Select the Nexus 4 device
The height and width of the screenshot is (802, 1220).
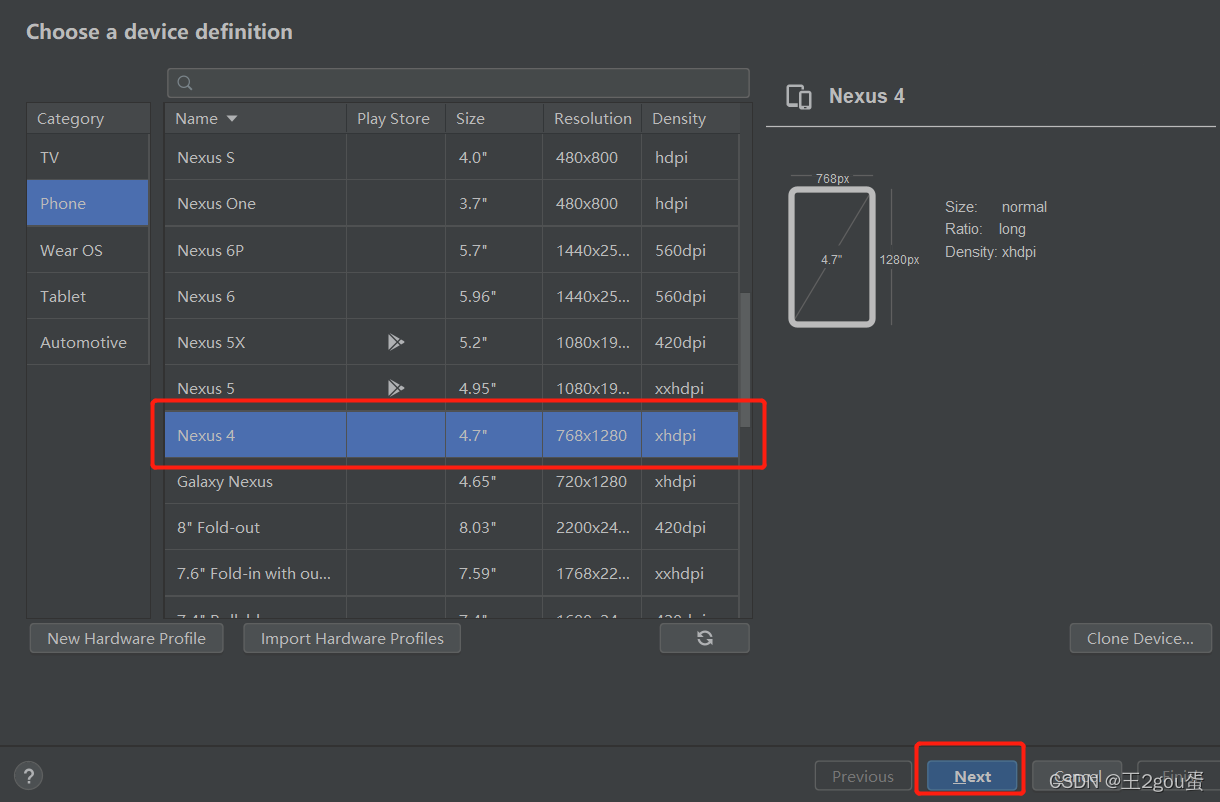(451, 435)
